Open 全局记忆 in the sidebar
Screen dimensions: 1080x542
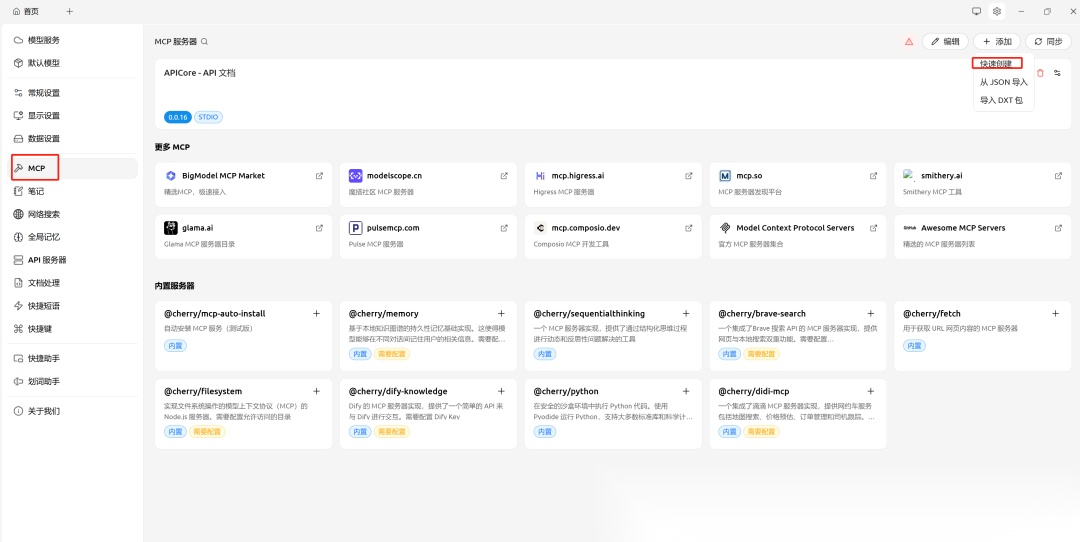[x=73, y=237]
